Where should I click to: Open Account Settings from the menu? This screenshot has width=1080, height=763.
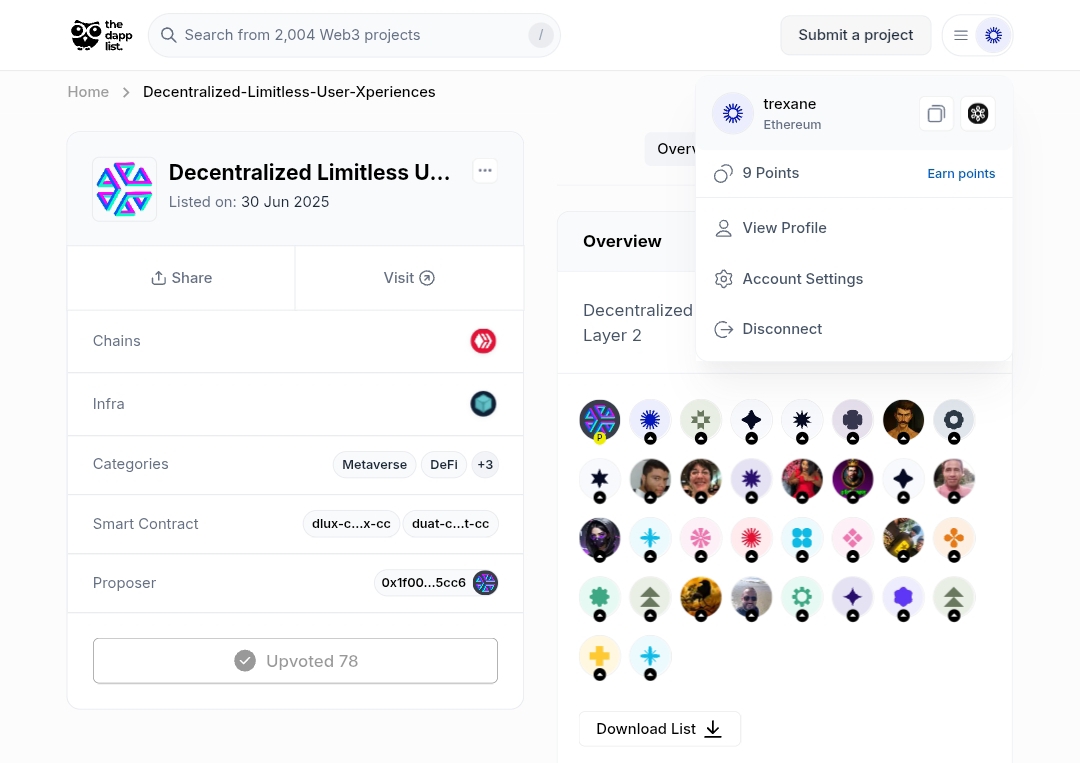pyautogui.click(x=854, y=279)
